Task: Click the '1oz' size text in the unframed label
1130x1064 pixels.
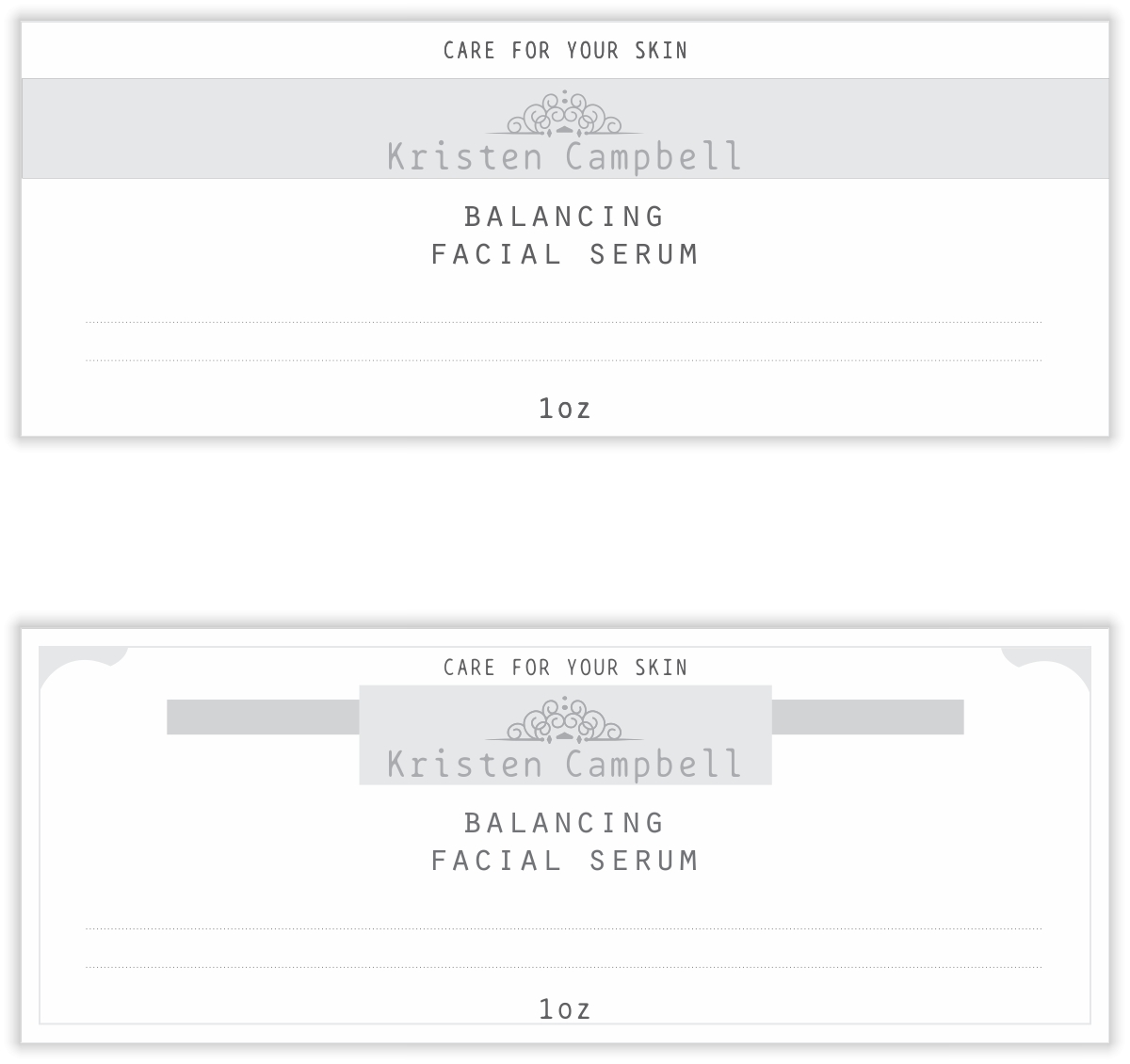Action: 565,409
